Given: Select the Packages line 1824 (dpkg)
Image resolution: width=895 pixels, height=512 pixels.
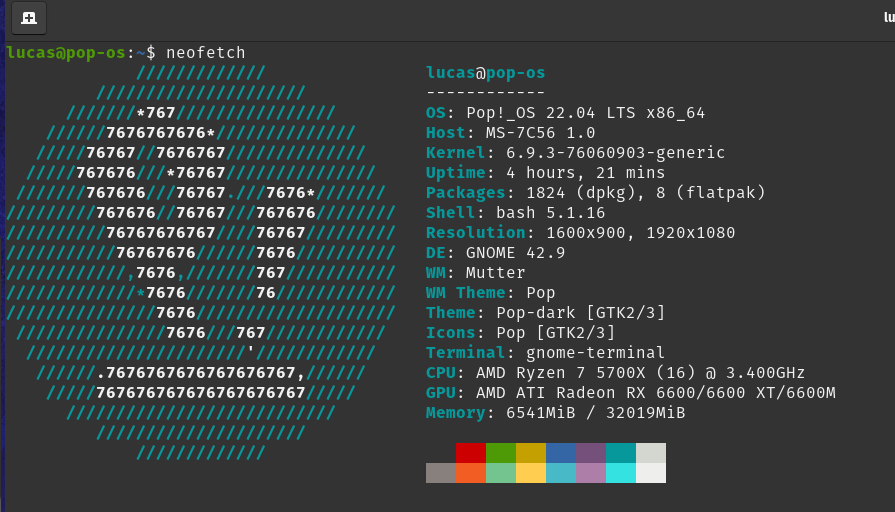Looking at the screenshot, I should point(595,193).
